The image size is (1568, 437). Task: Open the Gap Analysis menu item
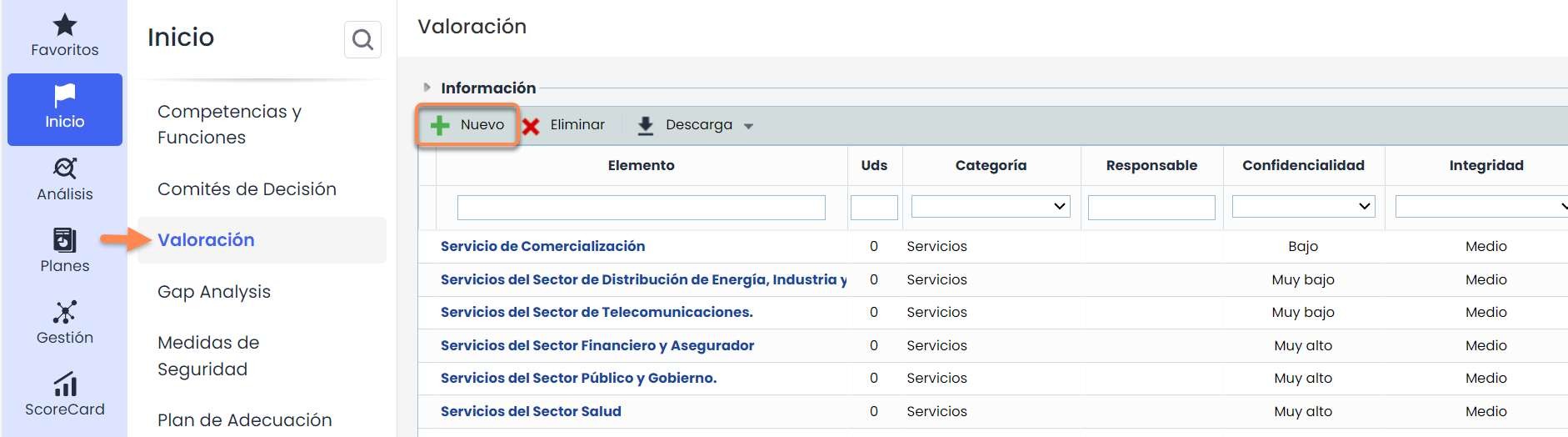[x=214, y=292]
